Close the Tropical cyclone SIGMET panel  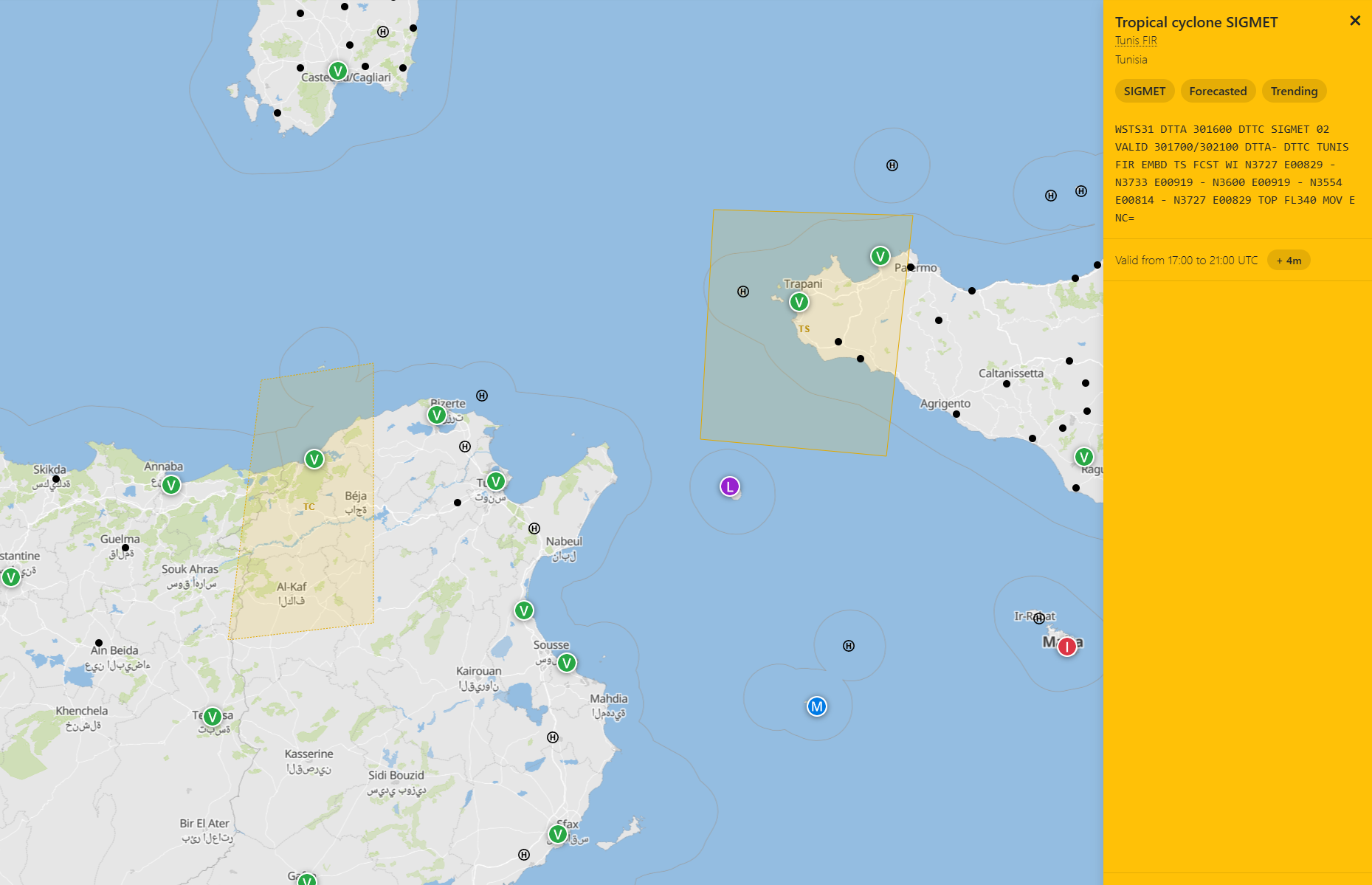(x=1355, y=21)
